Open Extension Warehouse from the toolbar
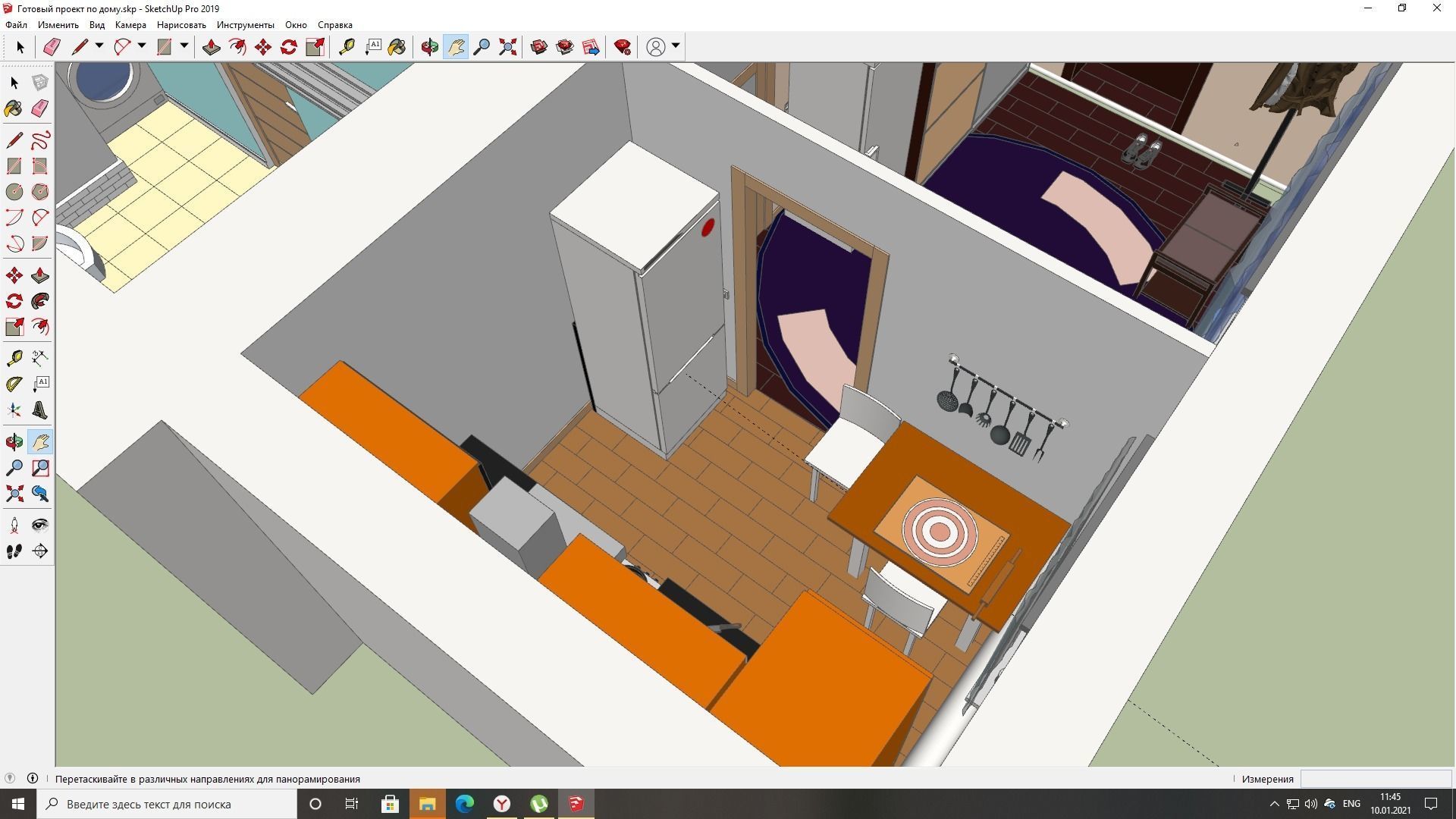Screen dimensions: 1456x819 (x=565, y=47)
